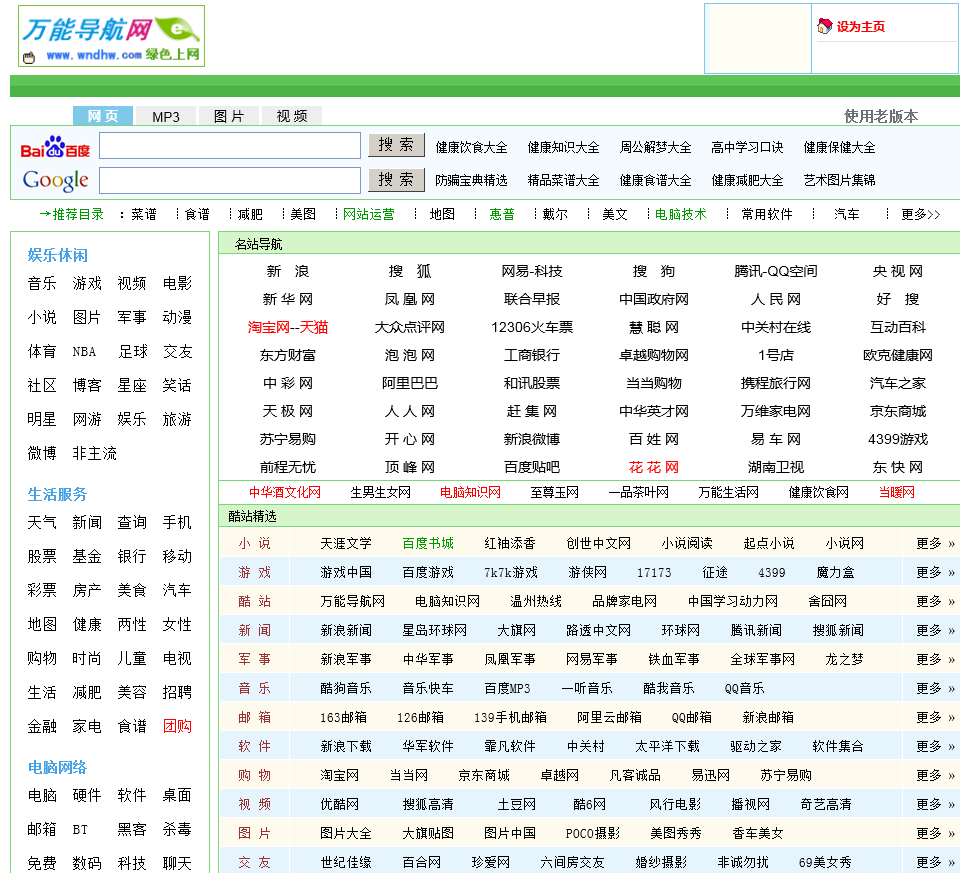Click the 万能导航网 site logo
Image resolution: width=960 pixels, height=873 pixels.
(x=111, y=36)
